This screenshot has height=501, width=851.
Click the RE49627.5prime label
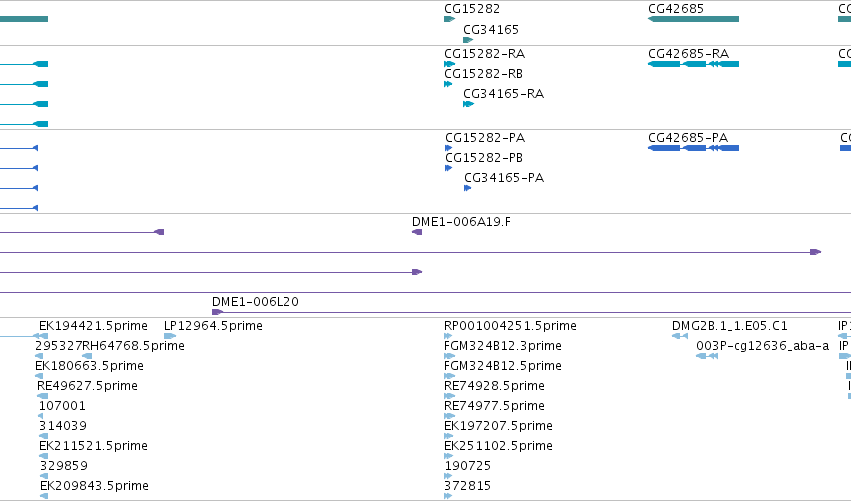[87, 386]
